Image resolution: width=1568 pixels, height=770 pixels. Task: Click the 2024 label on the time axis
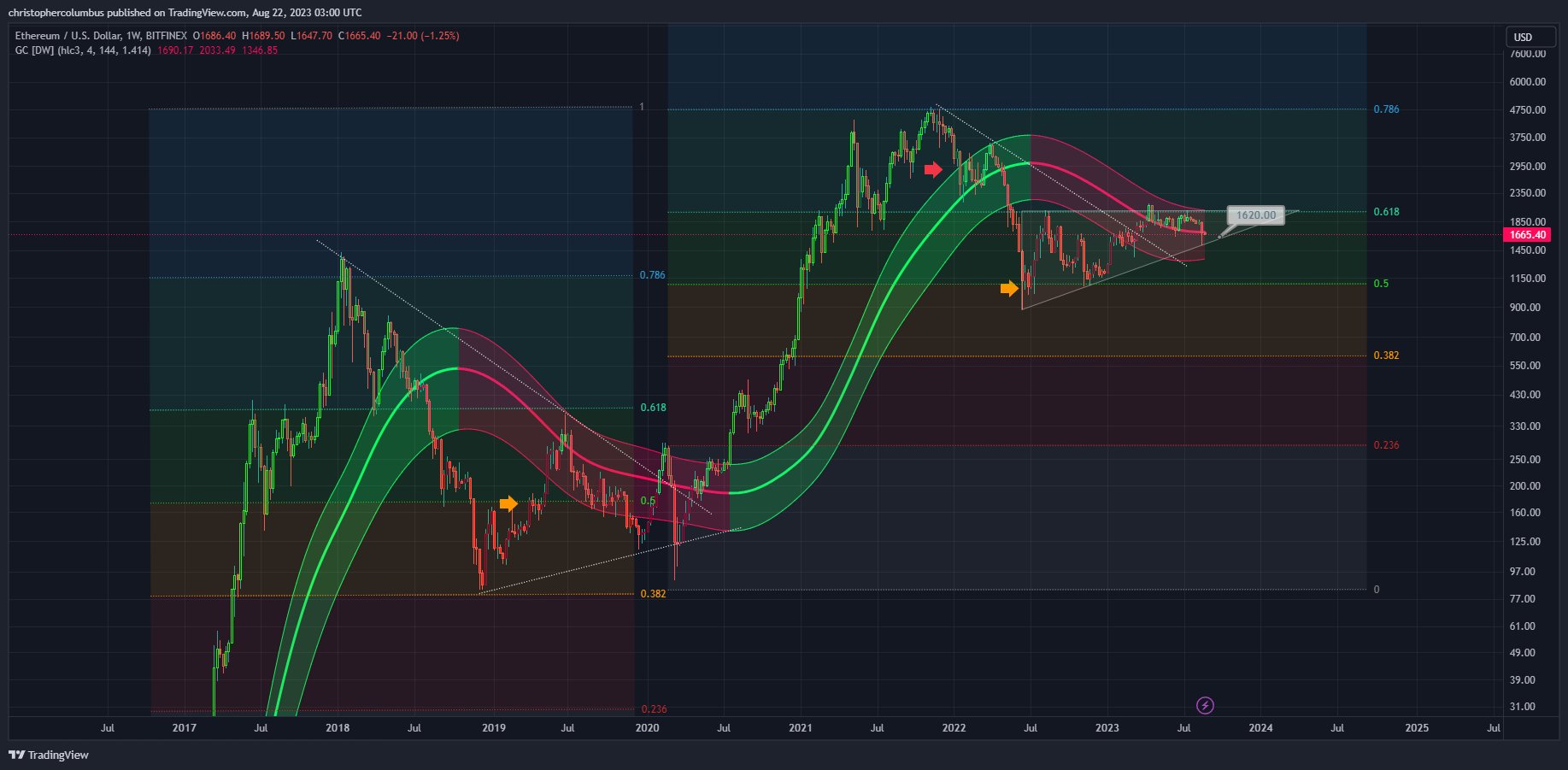[1260, 727]
